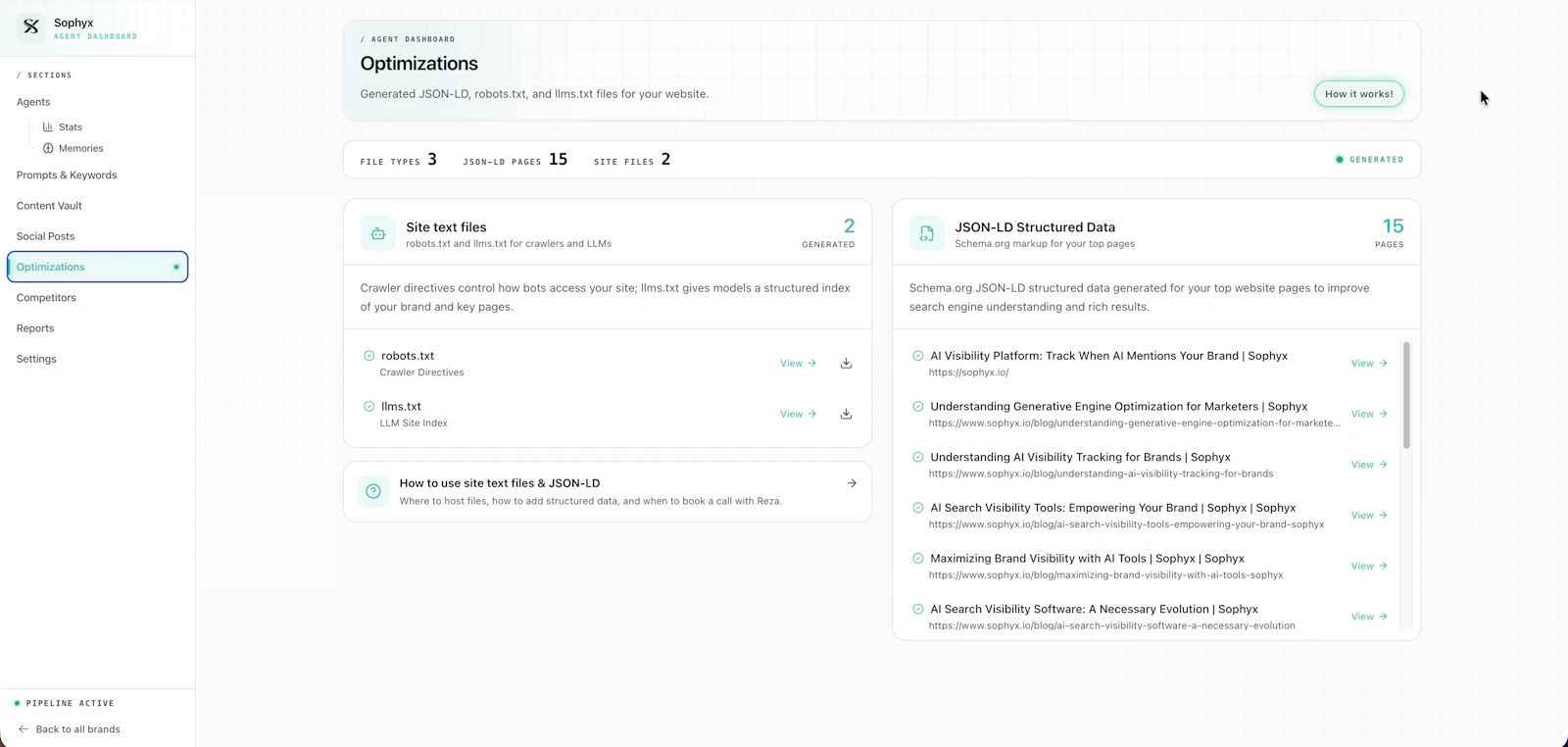Screen dimensions: 1568x747
Task: Click the check icon beside robots.txt
Action: pos(369,356)
